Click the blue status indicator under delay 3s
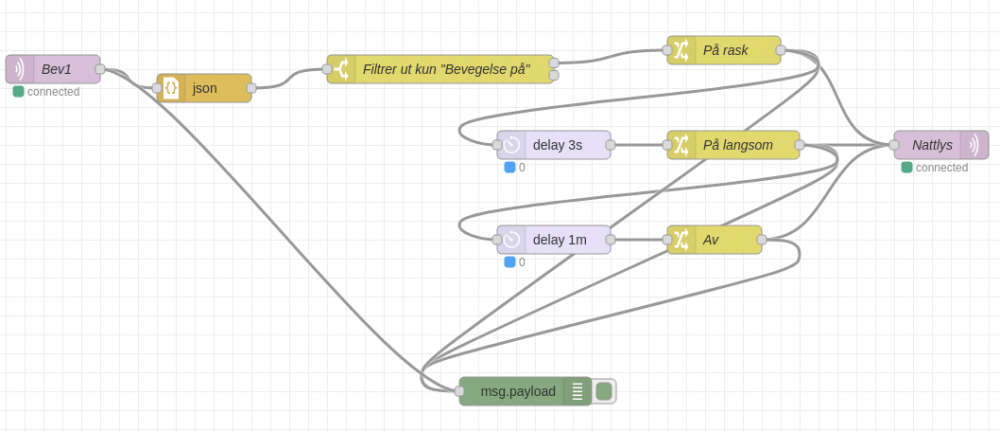 pyautogui.click(x=510, y=167)
